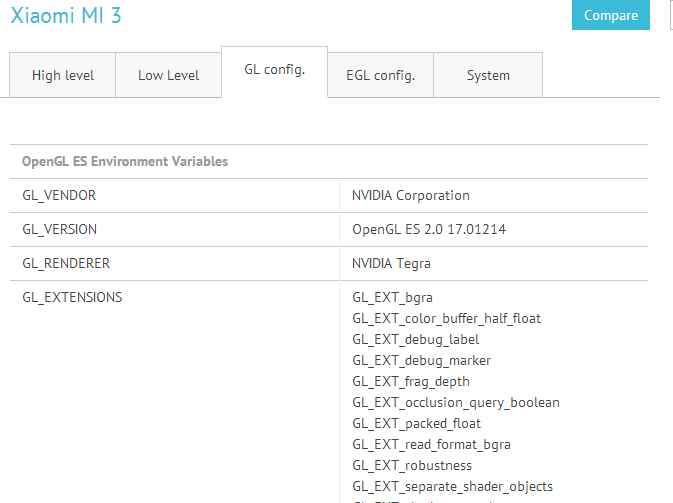Viewport: 673px width, 503px height.
Task: Select the GL_EXT_robustness extension entry
Action: coord(411,465)
